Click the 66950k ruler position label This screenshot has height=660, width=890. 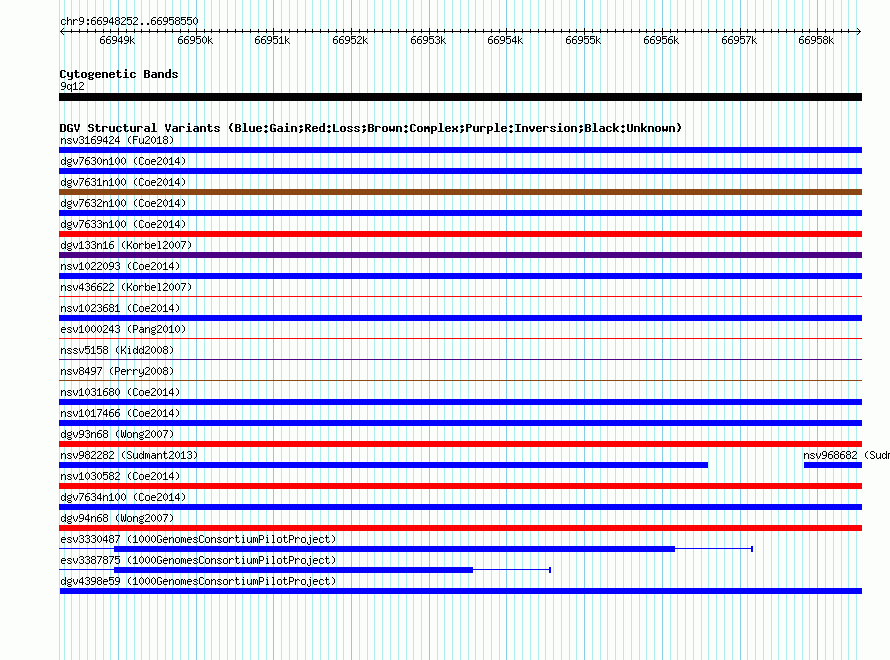coord(195,40)
